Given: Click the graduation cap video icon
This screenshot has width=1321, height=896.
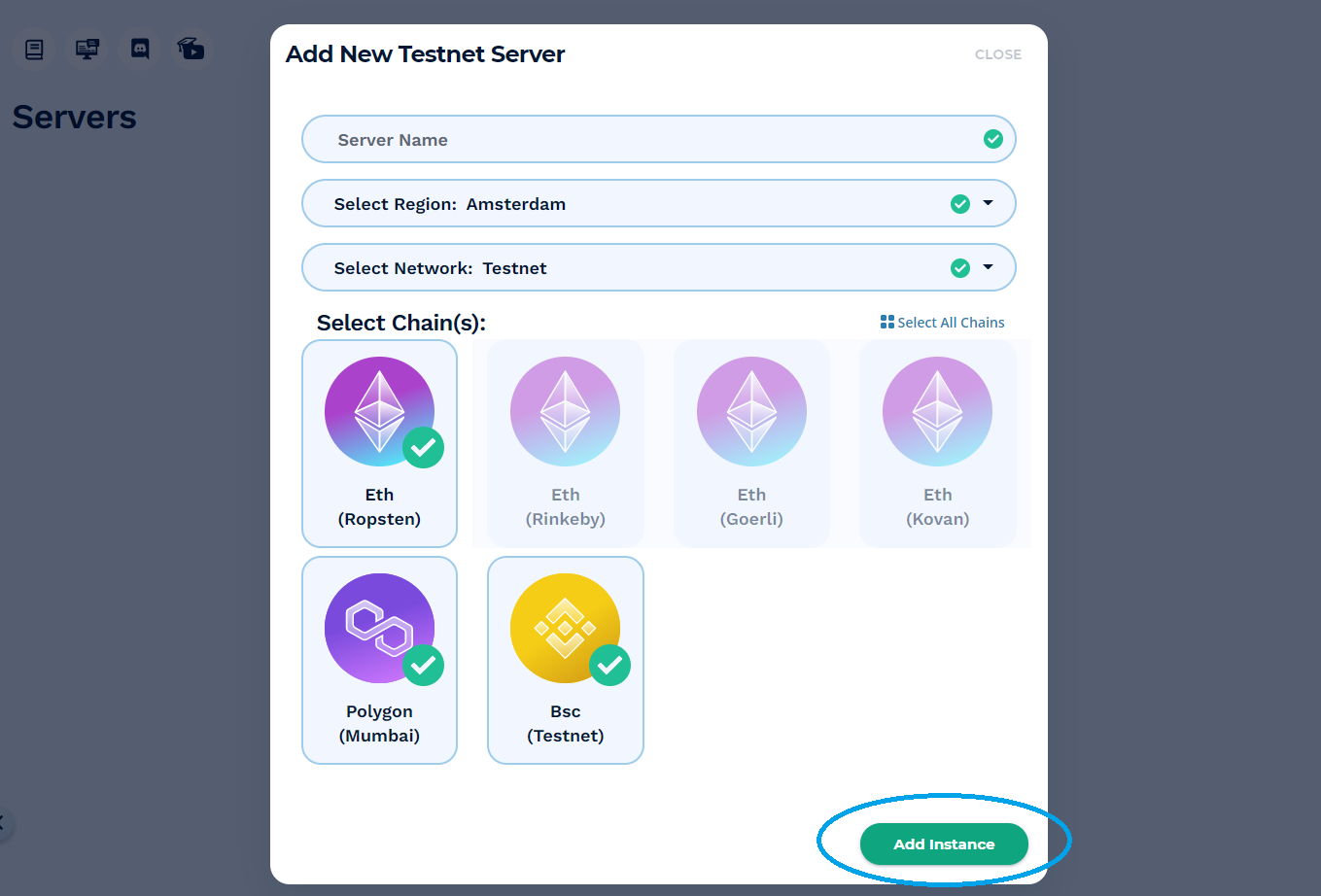Looking at the screenshot, I should (x=191, y=49).
